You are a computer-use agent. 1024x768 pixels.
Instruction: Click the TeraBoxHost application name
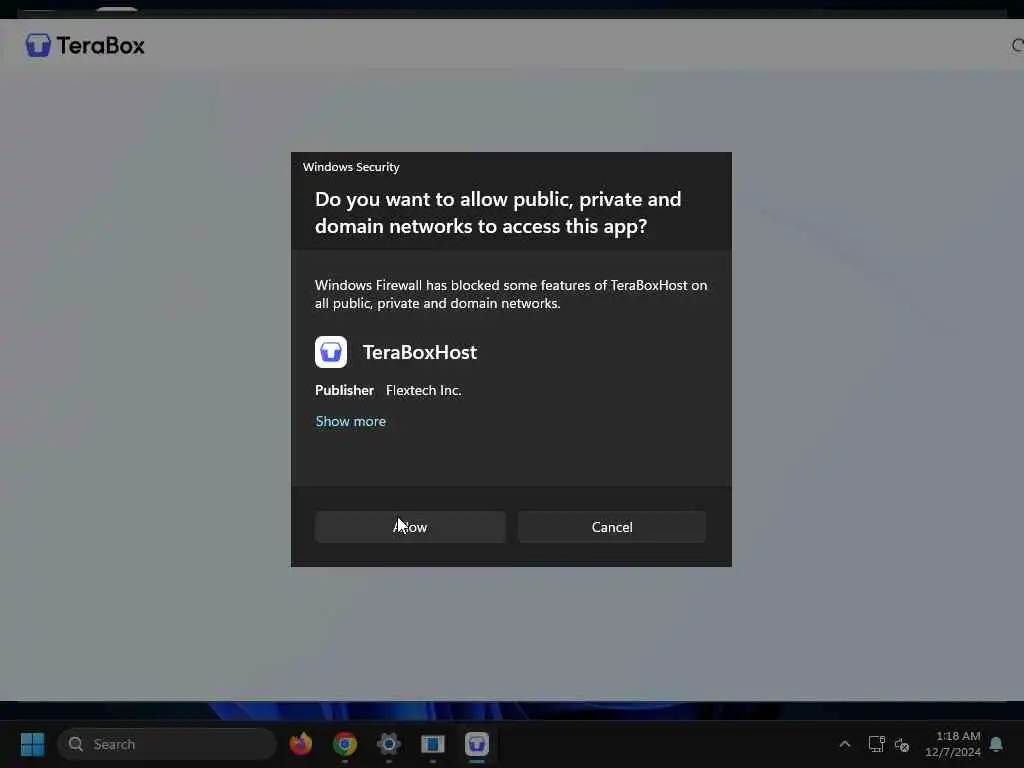click(x=419, y=353)
